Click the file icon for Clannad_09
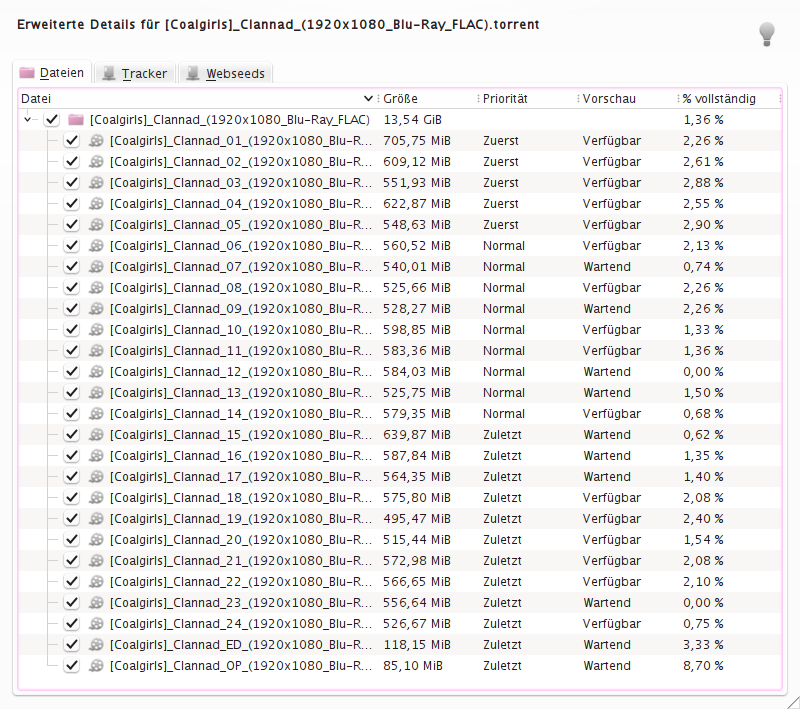The height and width of the screenshot is (709, 800). point(96,309)
